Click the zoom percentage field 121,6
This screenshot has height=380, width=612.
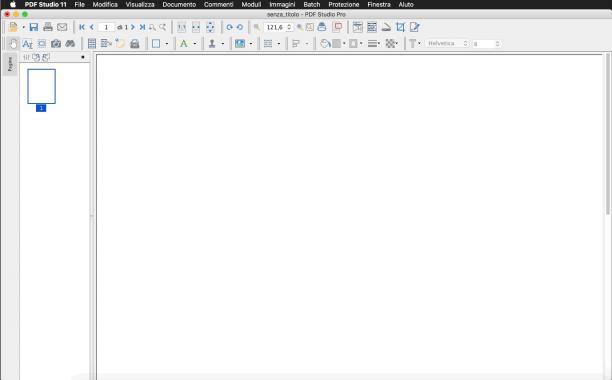point(276,27)
